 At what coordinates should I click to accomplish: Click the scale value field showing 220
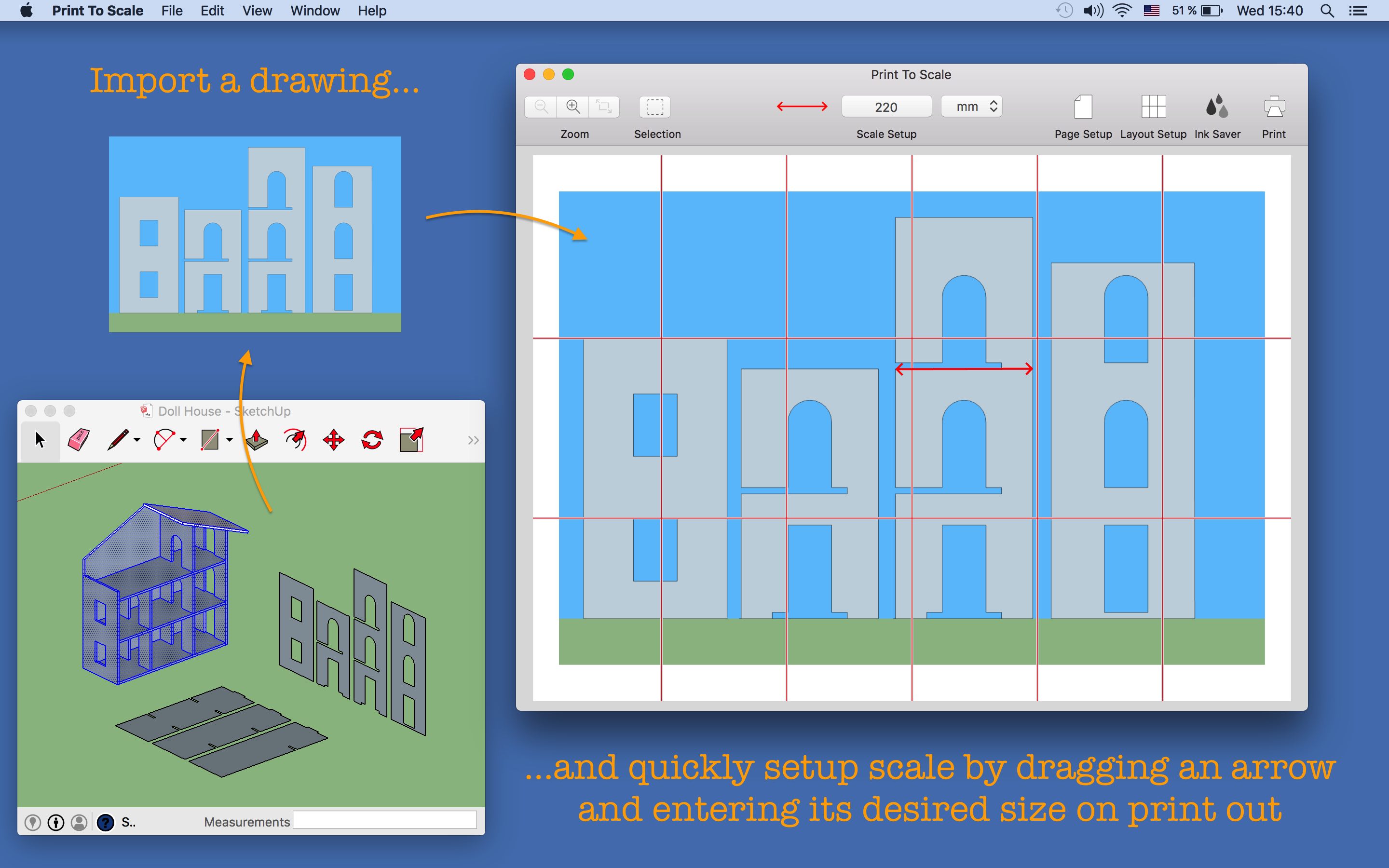coord(885,107)
